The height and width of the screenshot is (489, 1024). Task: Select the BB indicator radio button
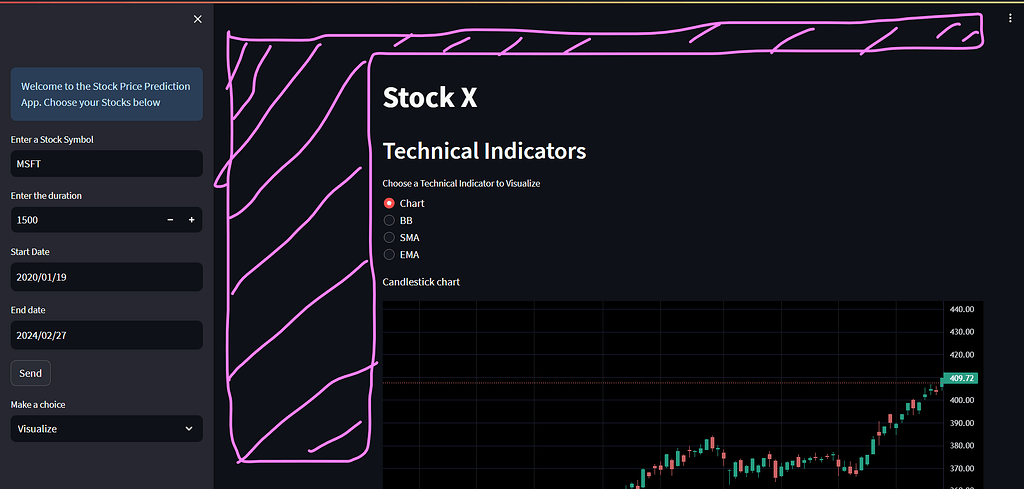[389, 220]
